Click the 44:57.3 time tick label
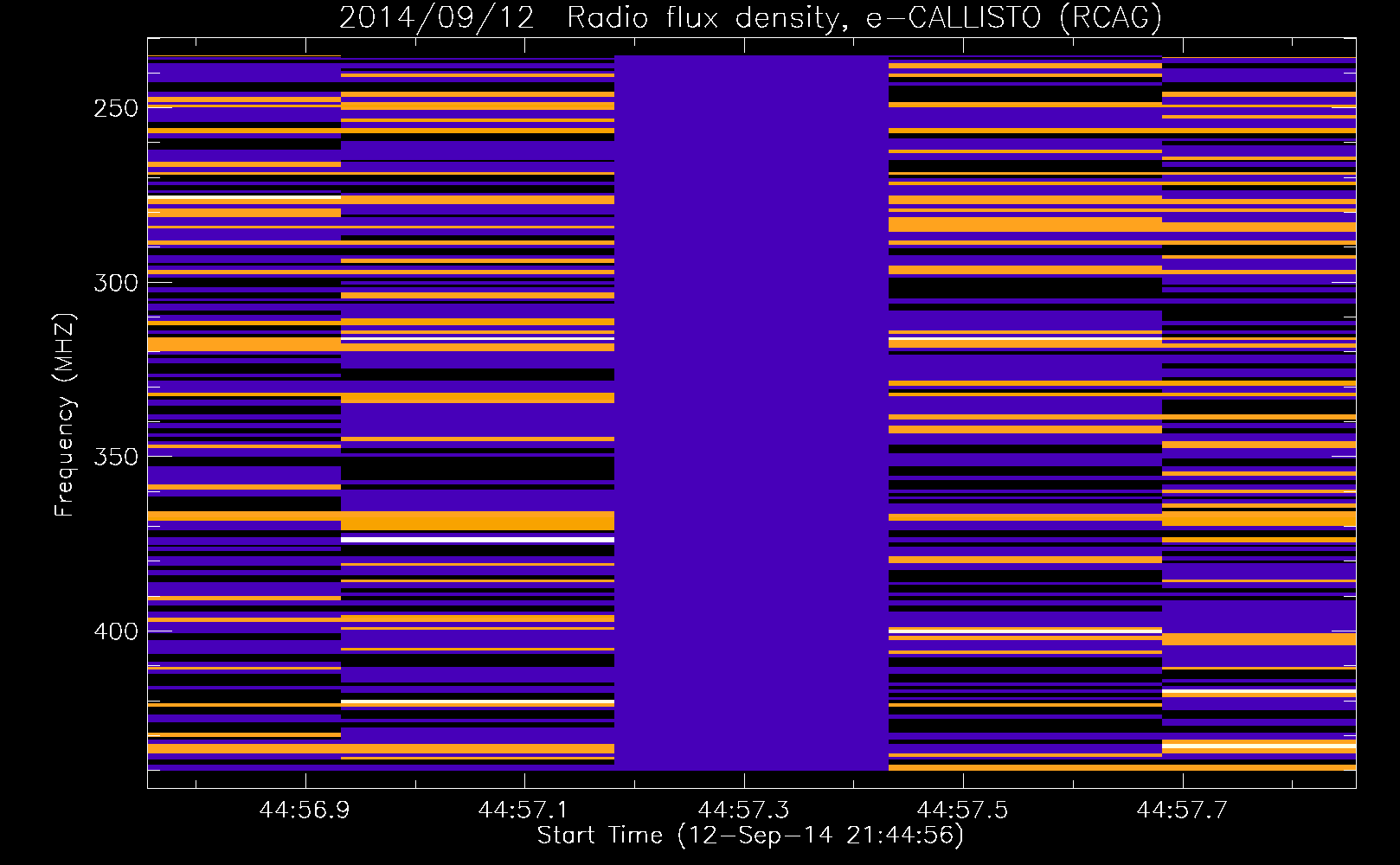 click(743, 810)
